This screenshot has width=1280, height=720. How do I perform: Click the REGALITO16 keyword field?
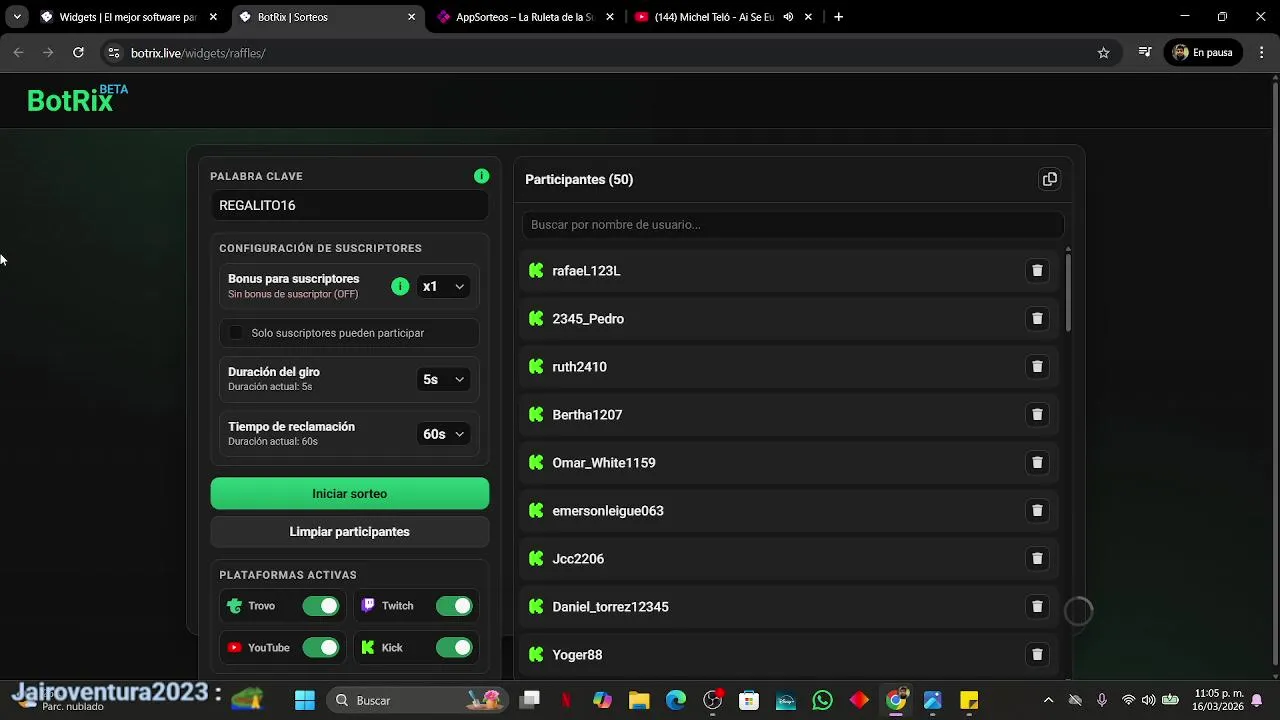pos(350,206)
